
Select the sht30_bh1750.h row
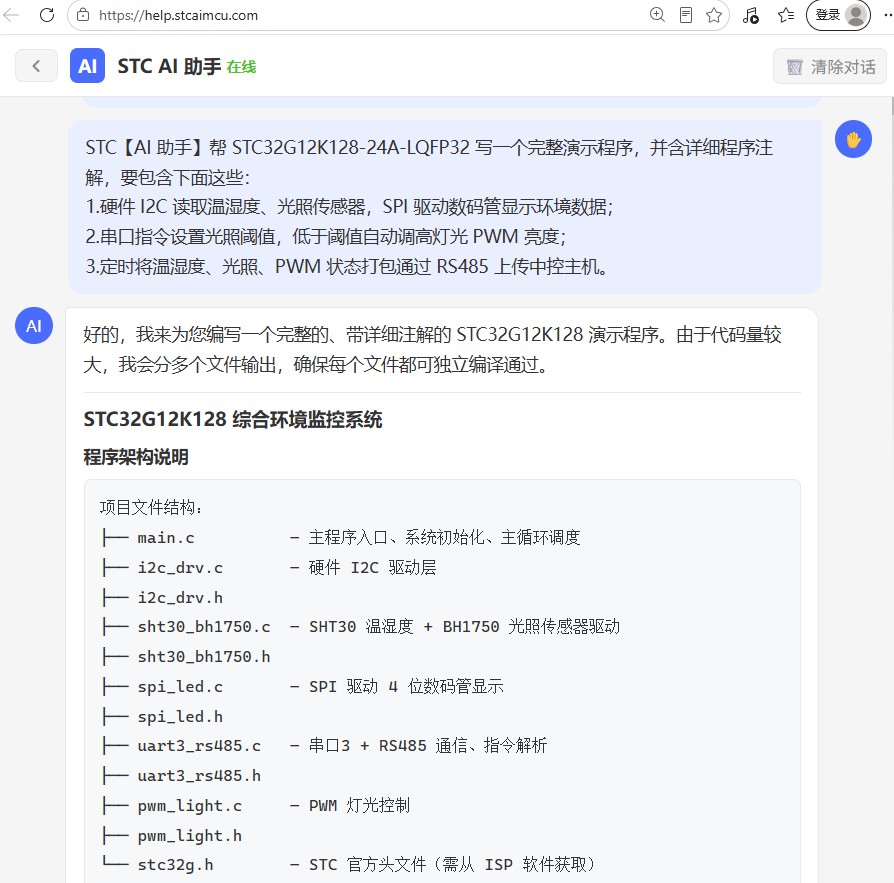[186, 657]
